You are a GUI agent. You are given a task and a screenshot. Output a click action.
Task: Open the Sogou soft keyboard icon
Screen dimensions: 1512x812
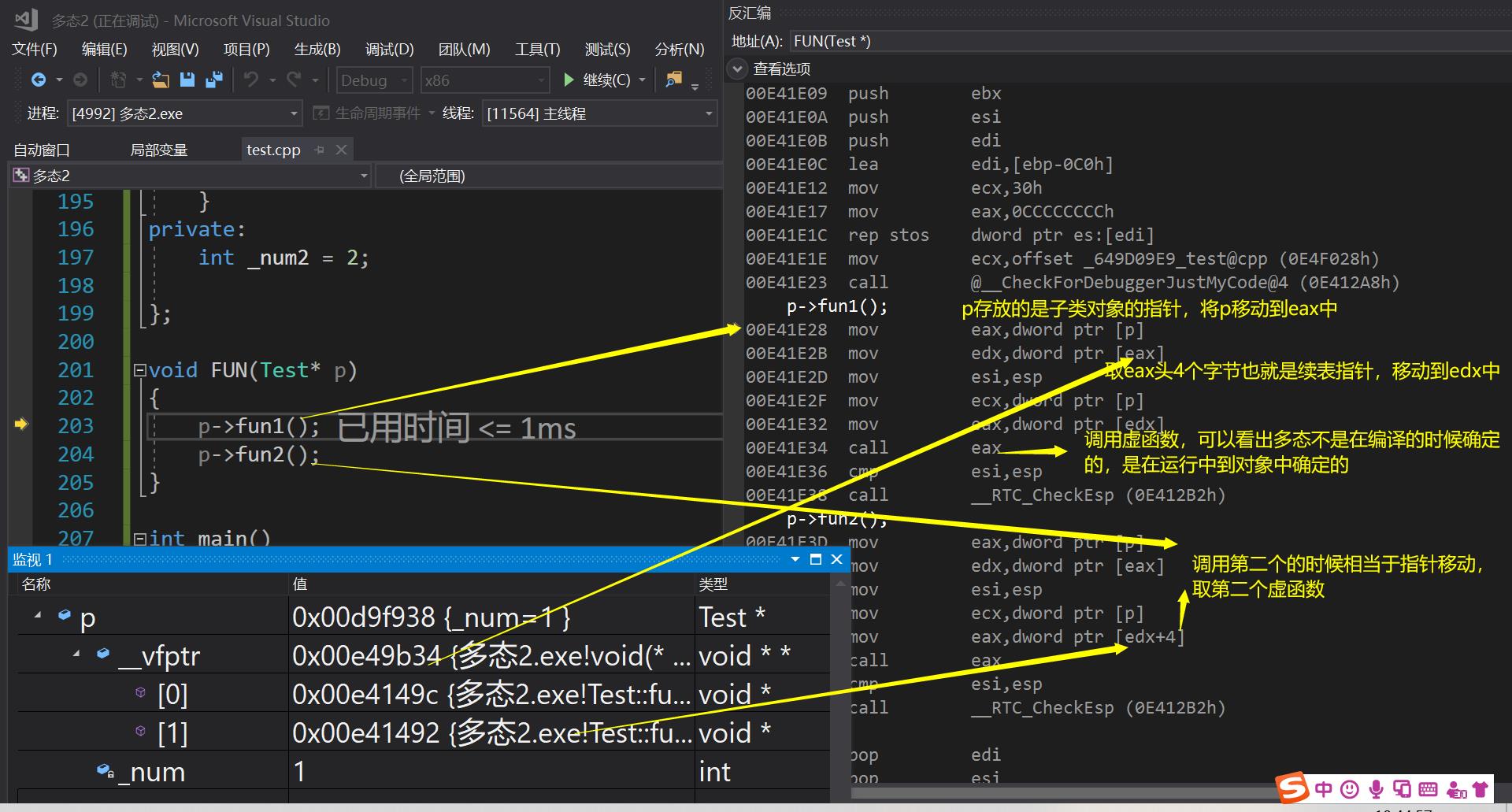click(x=1428, y=789)
